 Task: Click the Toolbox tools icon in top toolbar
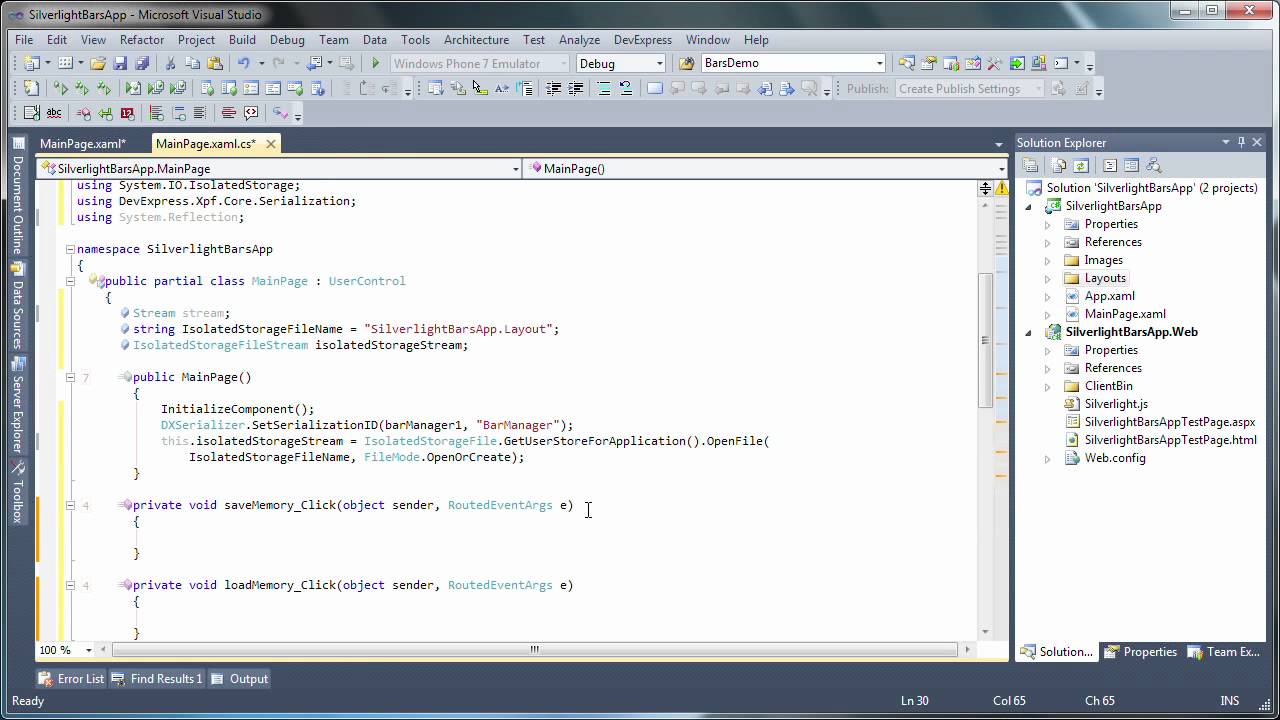tap(994, 63)
